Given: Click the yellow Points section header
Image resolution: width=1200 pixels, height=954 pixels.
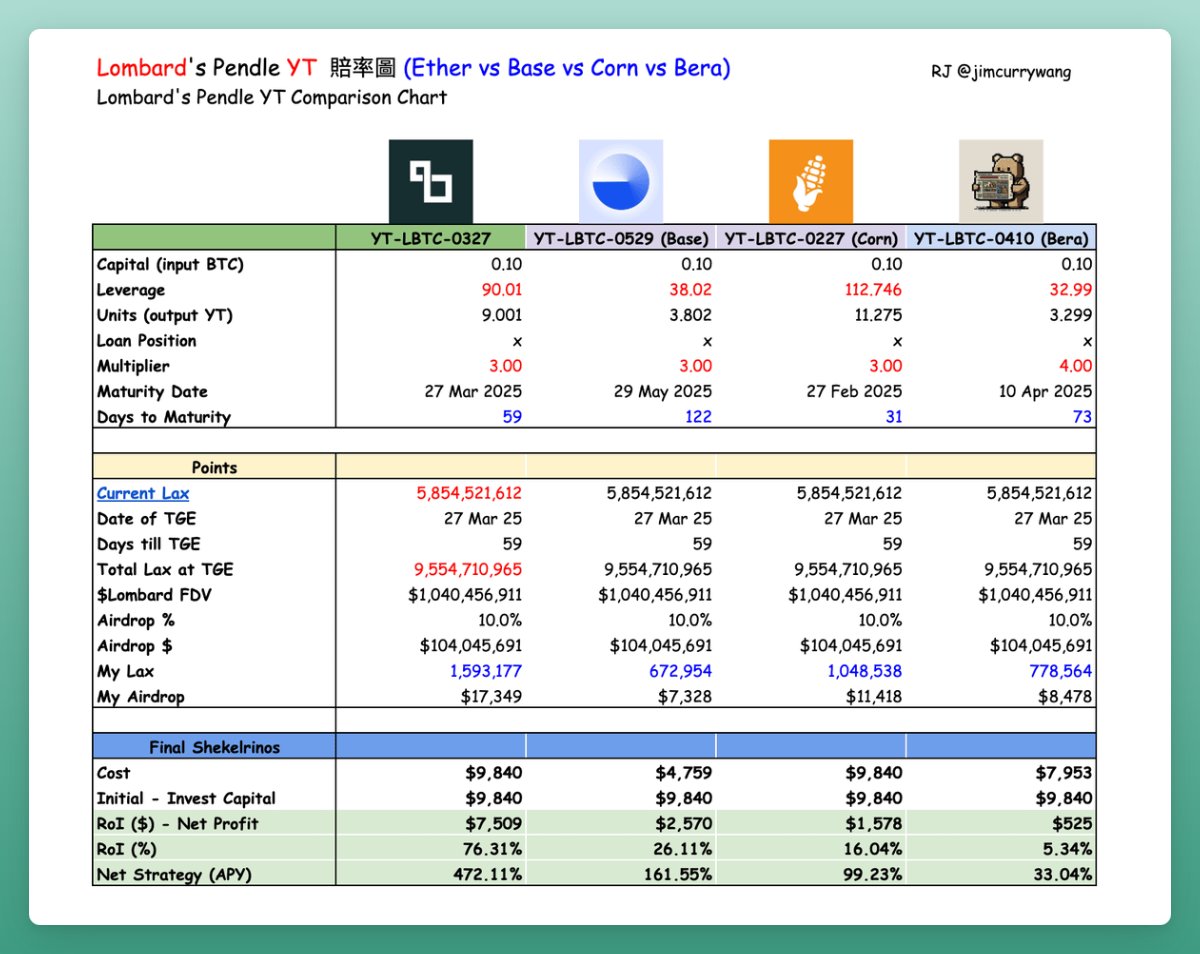Looking at the screenshot, I should [x=214, y=467].
